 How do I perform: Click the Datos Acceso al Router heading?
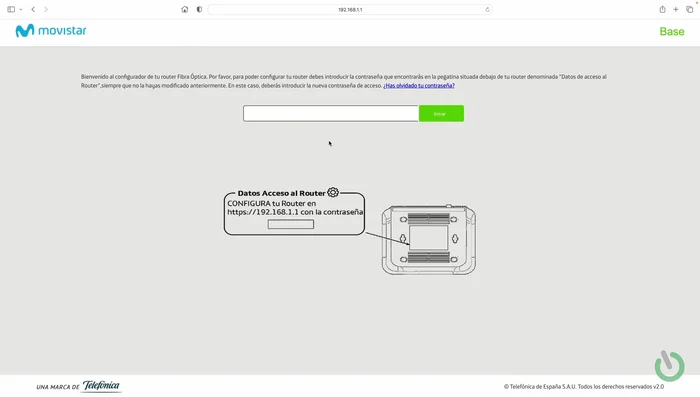pyautogui.click(x=281, y=193)
